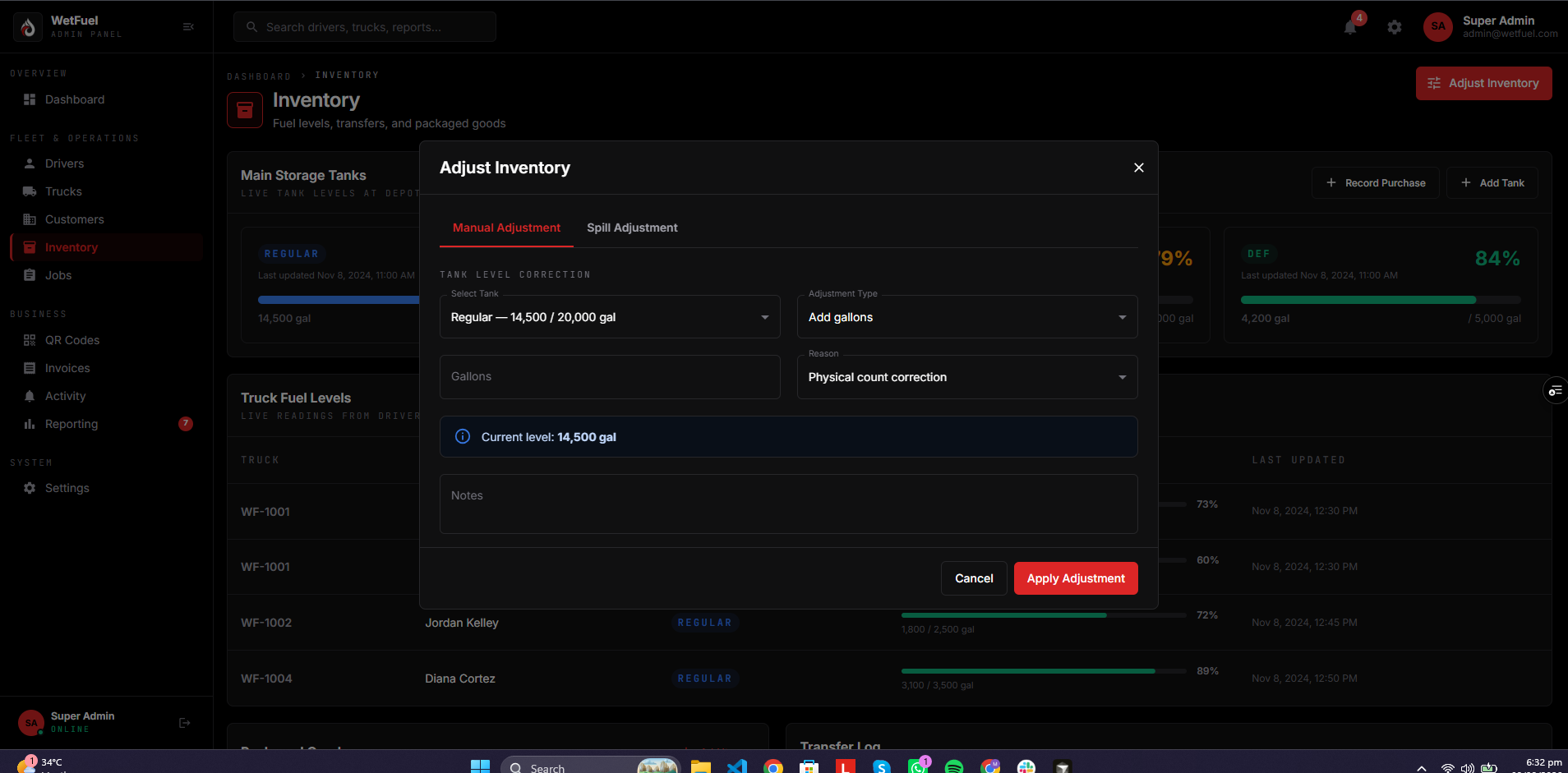Focus the Gallons input field
Viewport: 1568px width, 773px height.
[610, 377]
